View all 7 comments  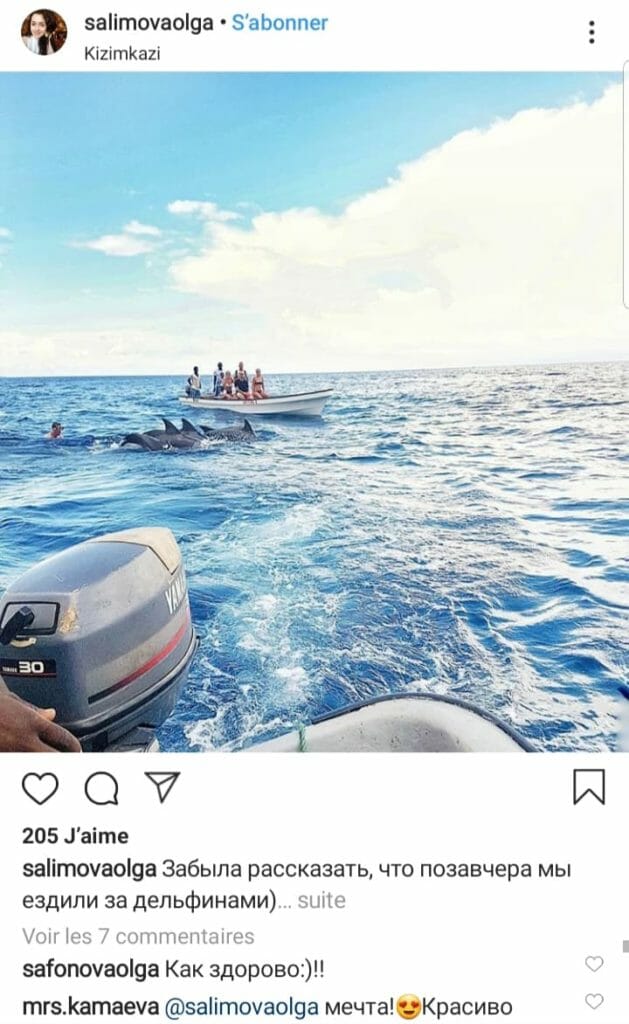click(x=138, y=936)
